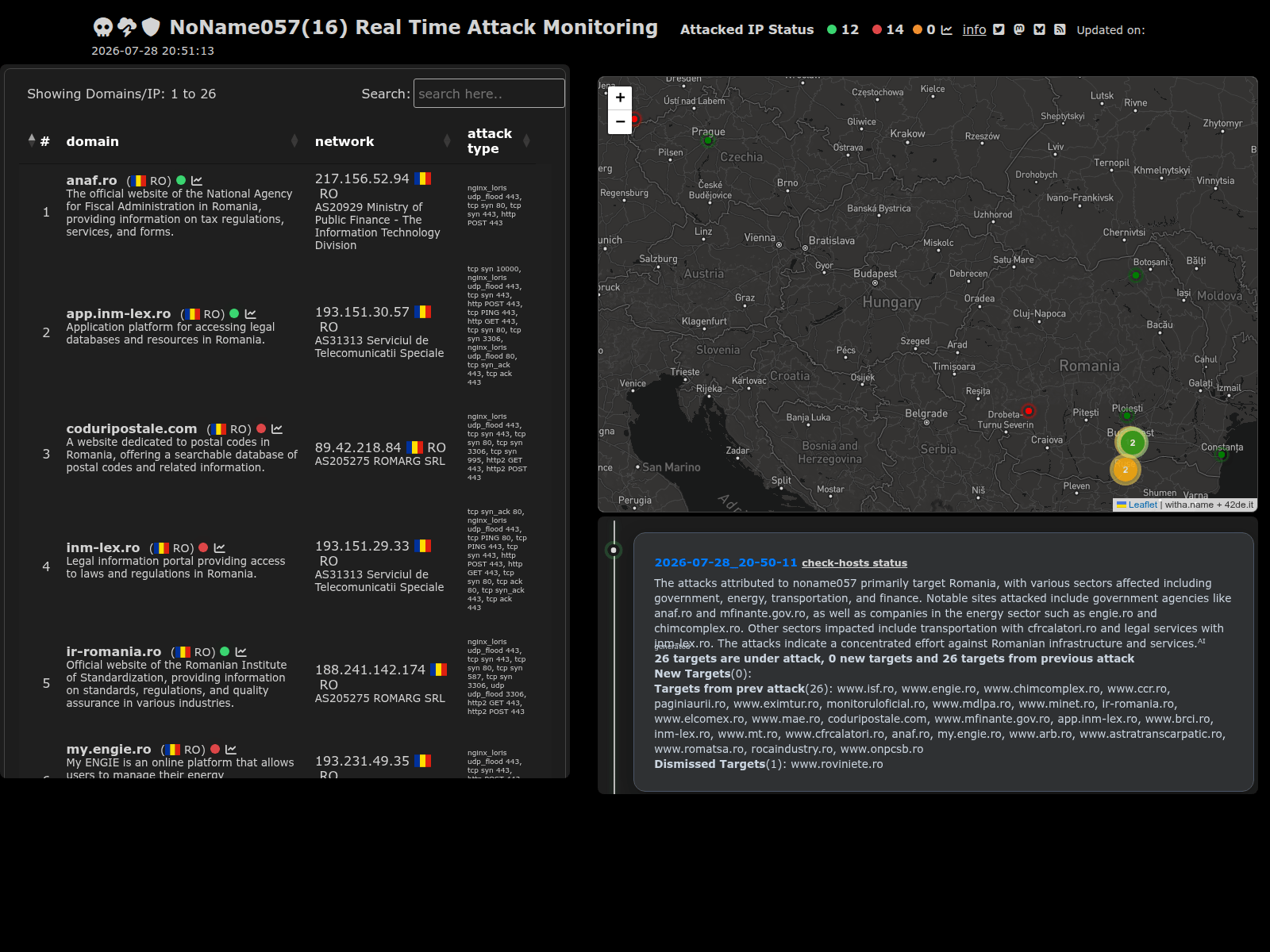Open the Bluesky butterfly icon in header
The image size is (1270, 952).
pos(1039,29)
